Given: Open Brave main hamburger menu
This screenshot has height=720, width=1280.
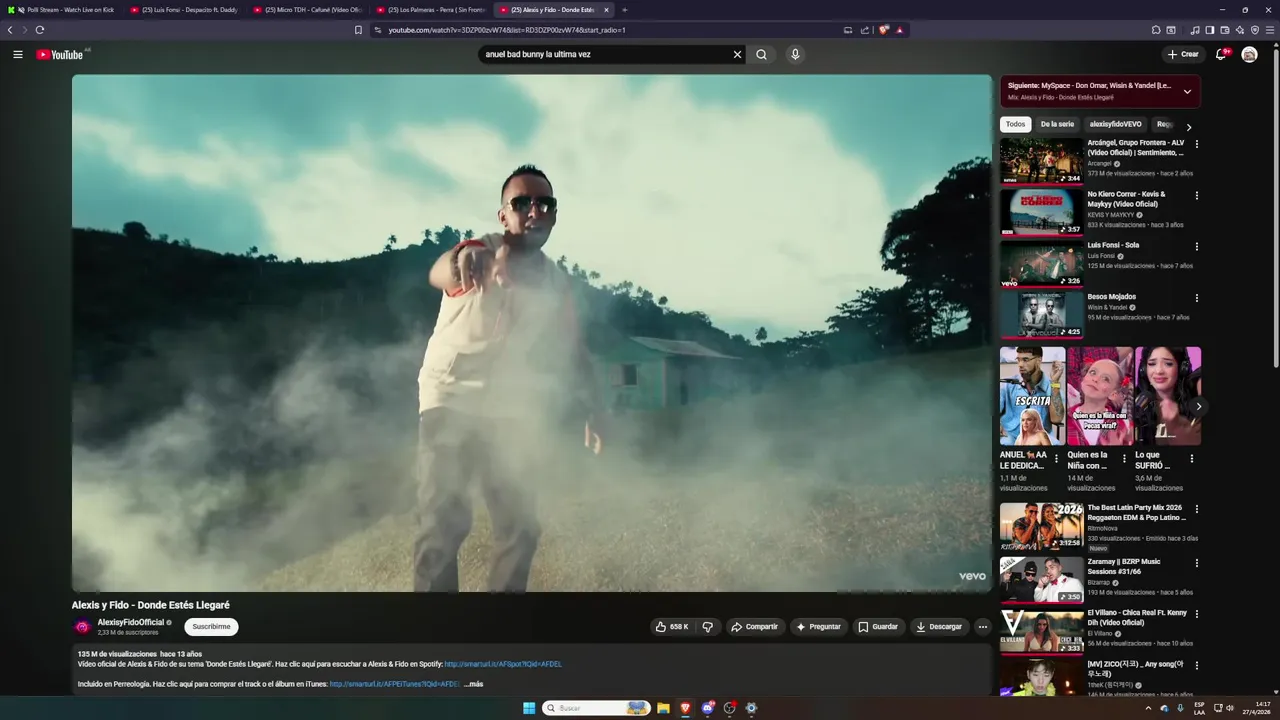Looking at the screenshot, I should click(x=1270, y=30).
